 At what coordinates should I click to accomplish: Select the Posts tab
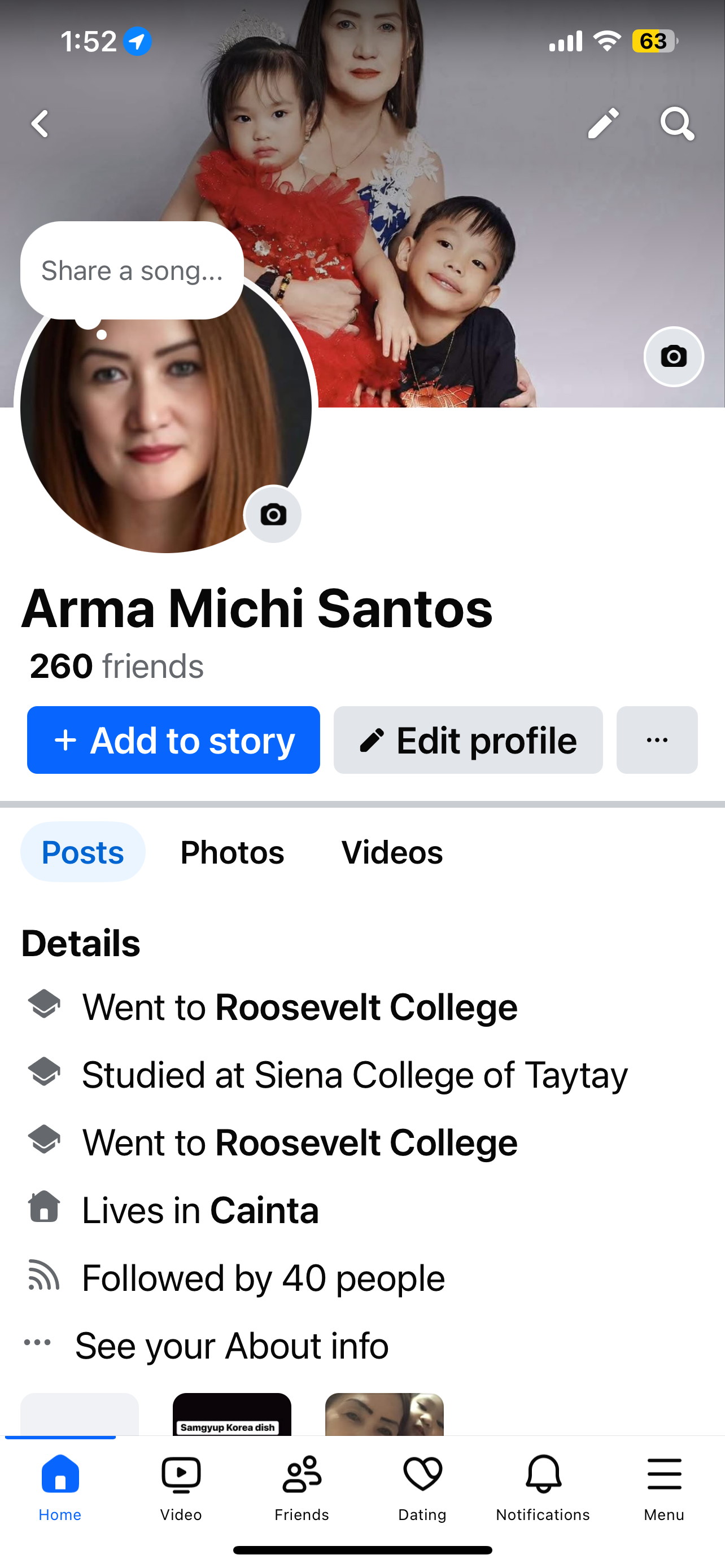click(83, 852)
